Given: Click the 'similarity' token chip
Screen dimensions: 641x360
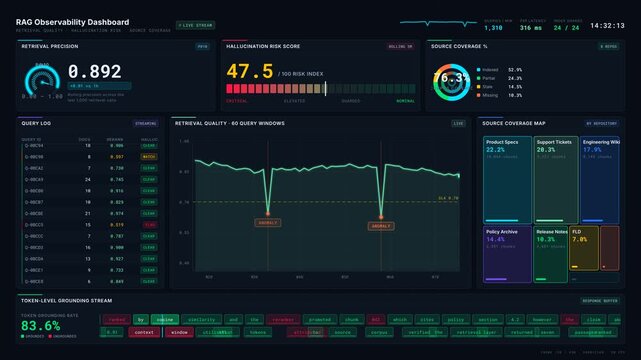Looking at the screenshot, I should 202,320.
